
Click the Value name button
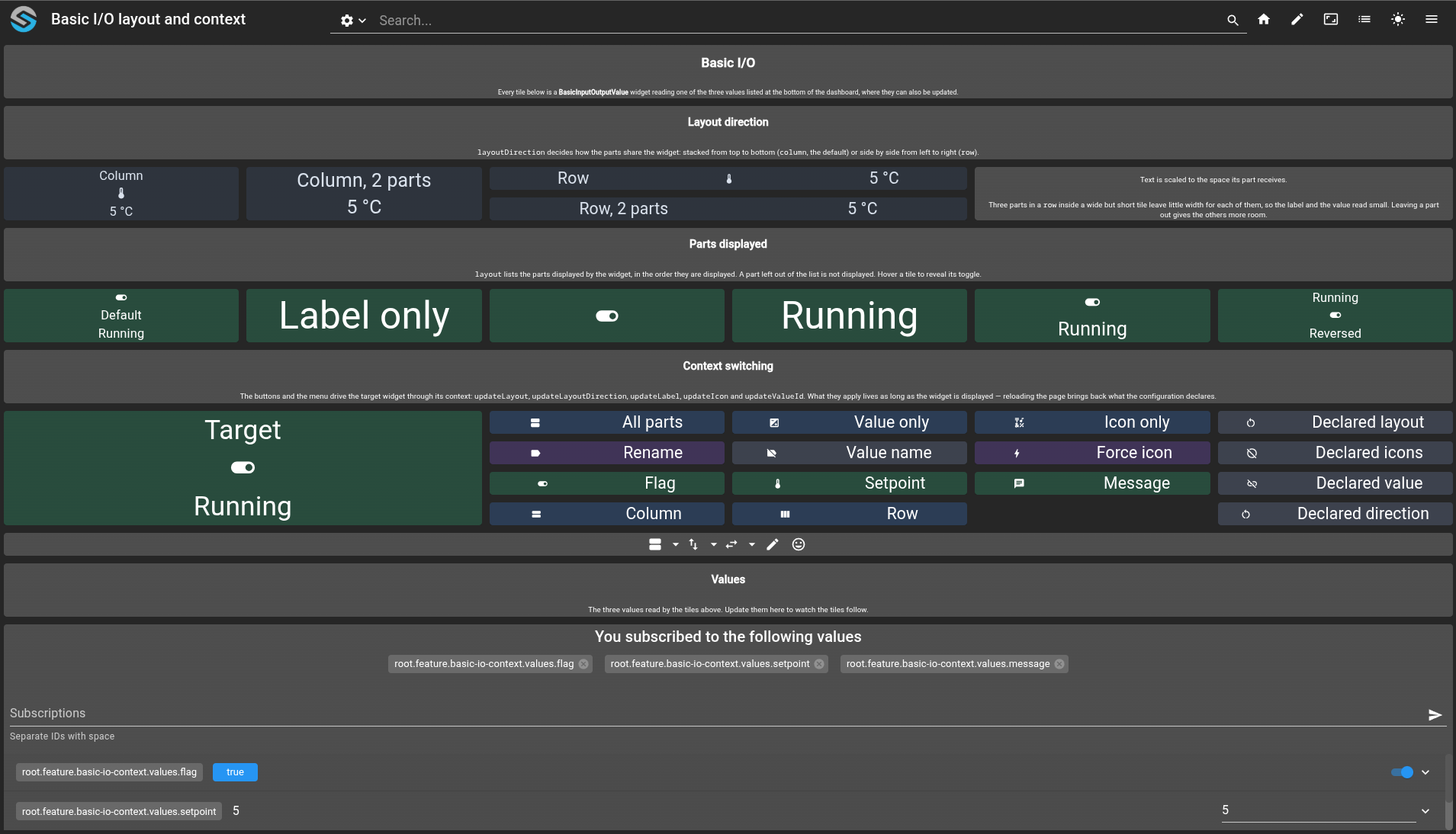[849, 453]
